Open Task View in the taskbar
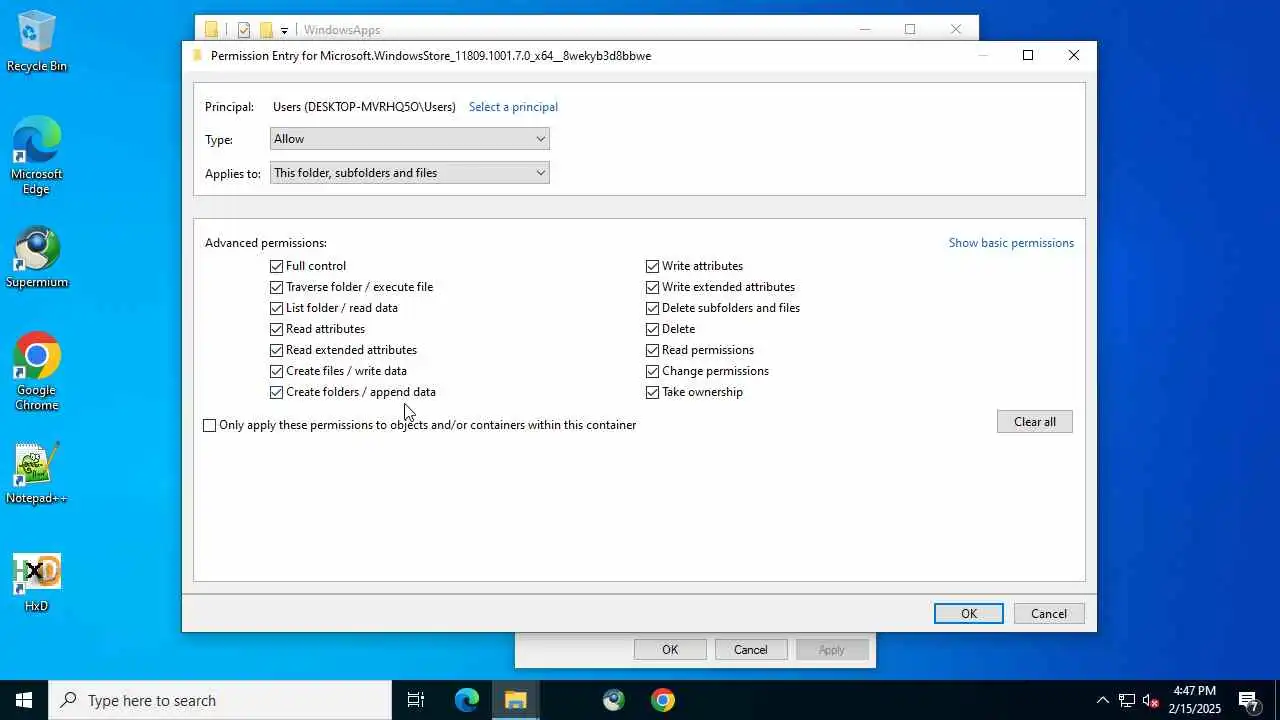 tap(416, 700)
